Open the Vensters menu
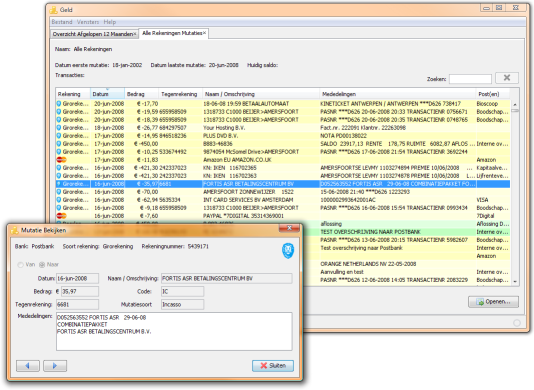 click(88, 22)
